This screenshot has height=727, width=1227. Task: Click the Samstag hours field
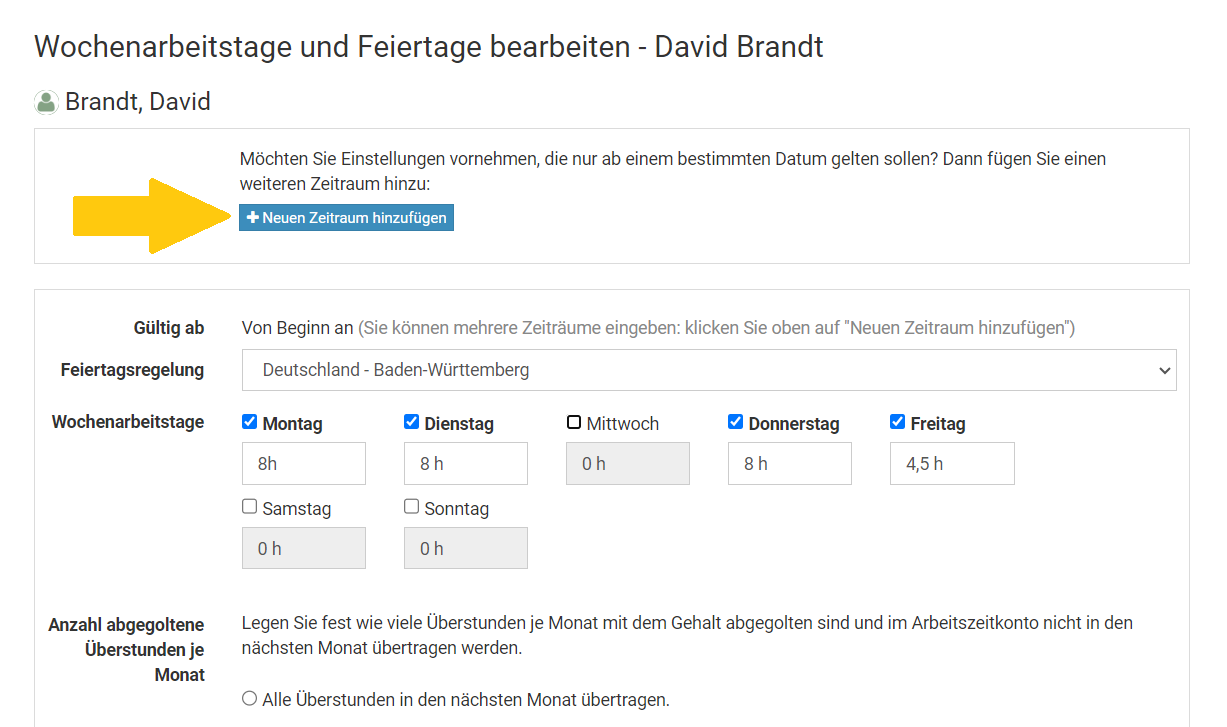304,548
